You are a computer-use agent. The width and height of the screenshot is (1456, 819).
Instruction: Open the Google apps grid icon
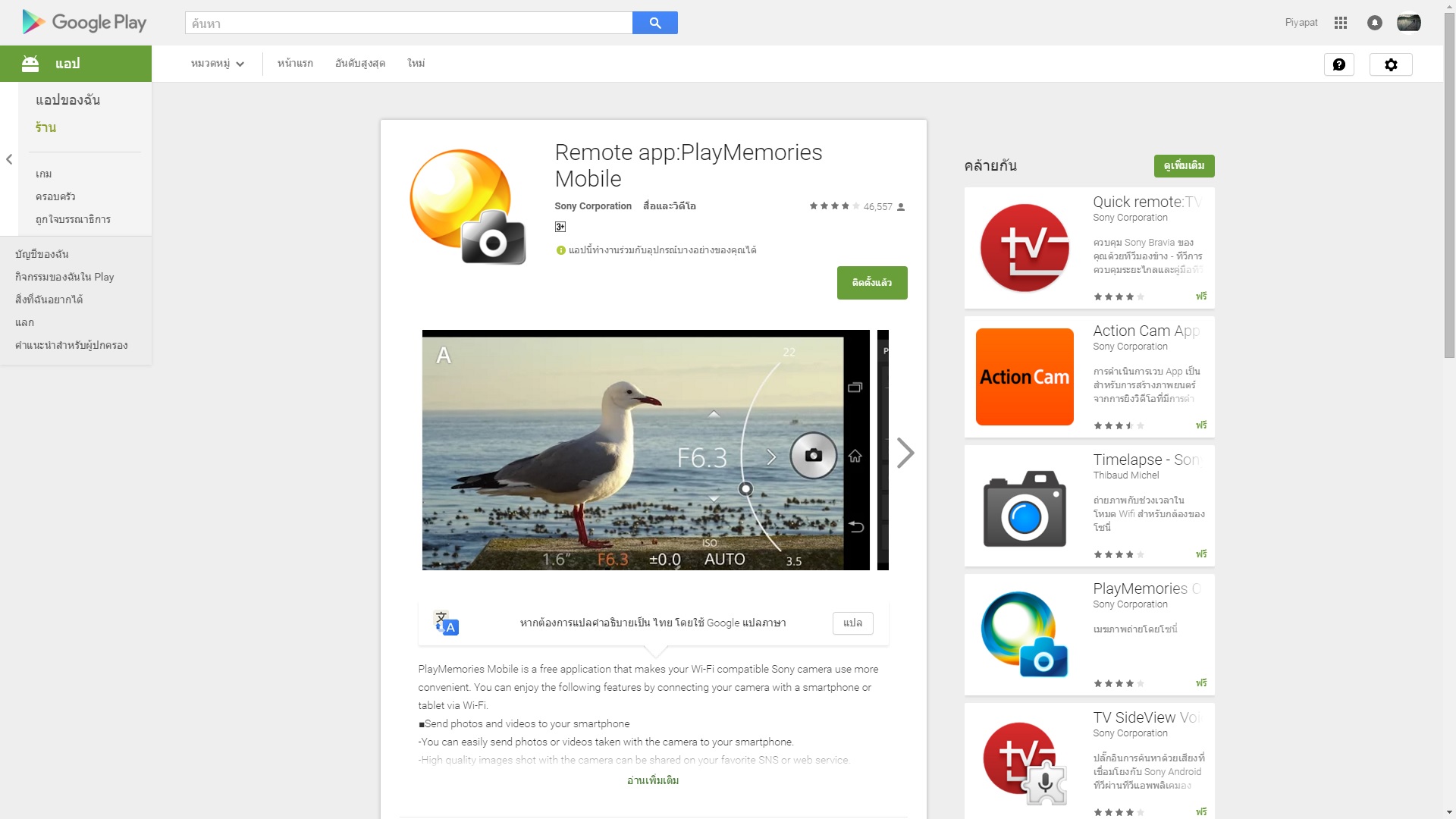(x=1340, y=23)
